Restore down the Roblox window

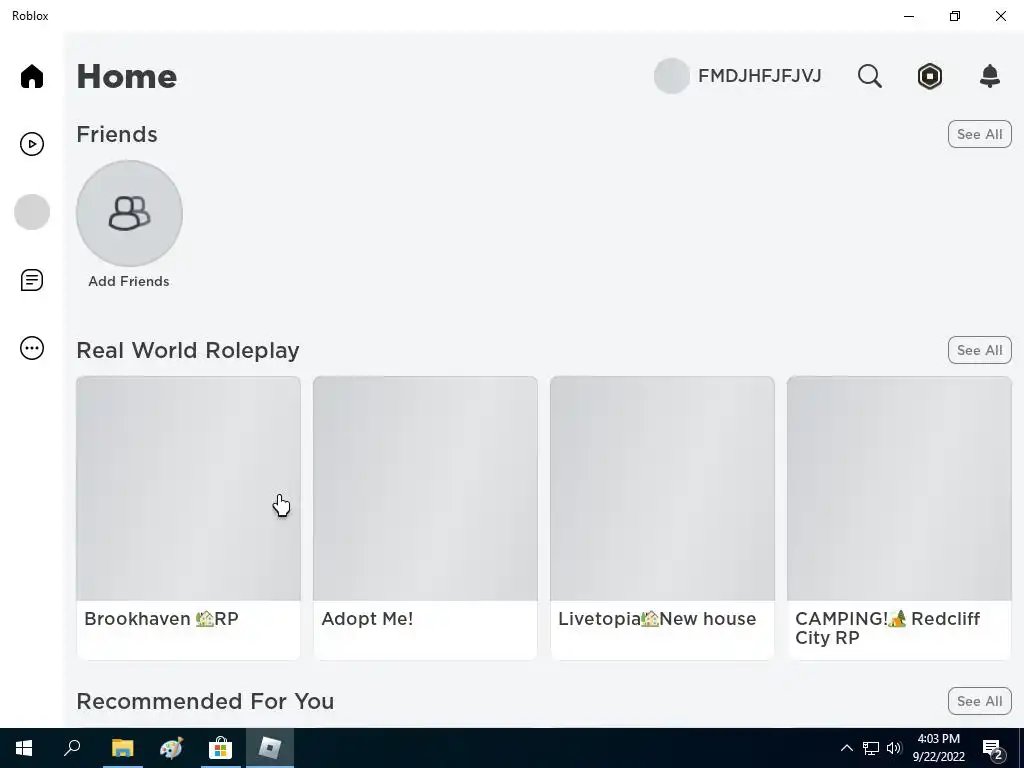click(955, 16)
